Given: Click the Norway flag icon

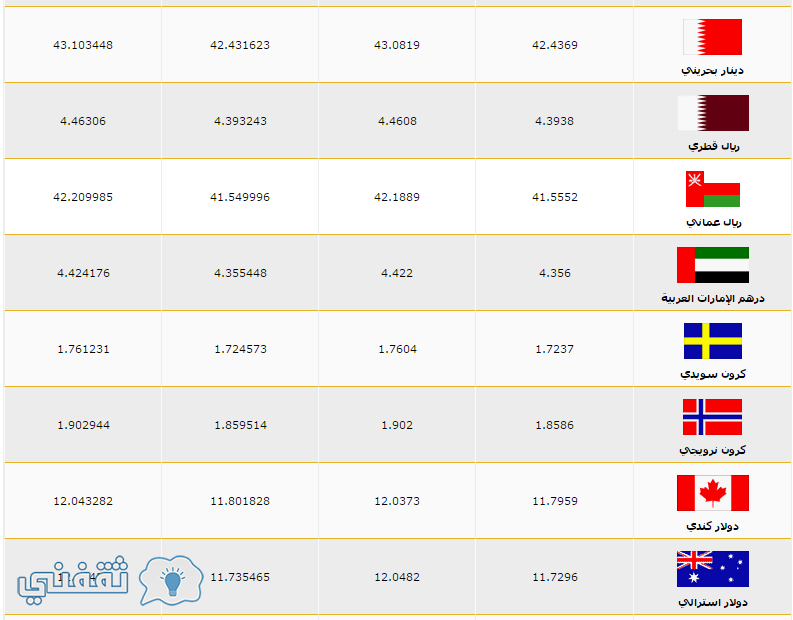Looking at the screenshot, I should [712, 417].
